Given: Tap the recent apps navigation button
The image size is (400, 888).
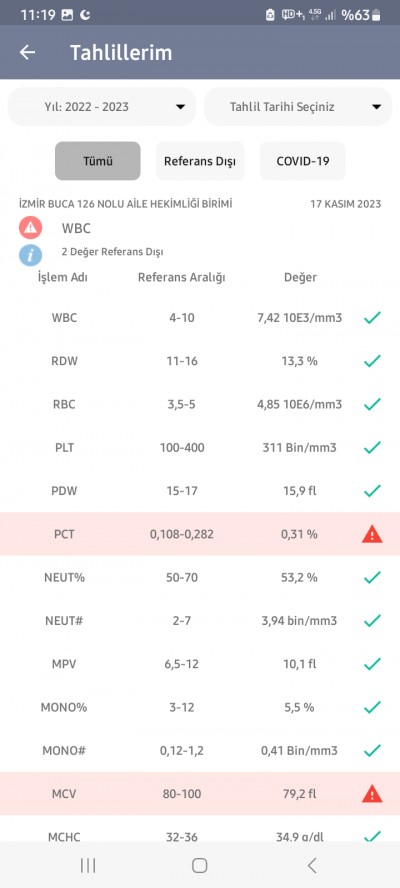Looking at the screenshot, I should (x=88, y=865).
